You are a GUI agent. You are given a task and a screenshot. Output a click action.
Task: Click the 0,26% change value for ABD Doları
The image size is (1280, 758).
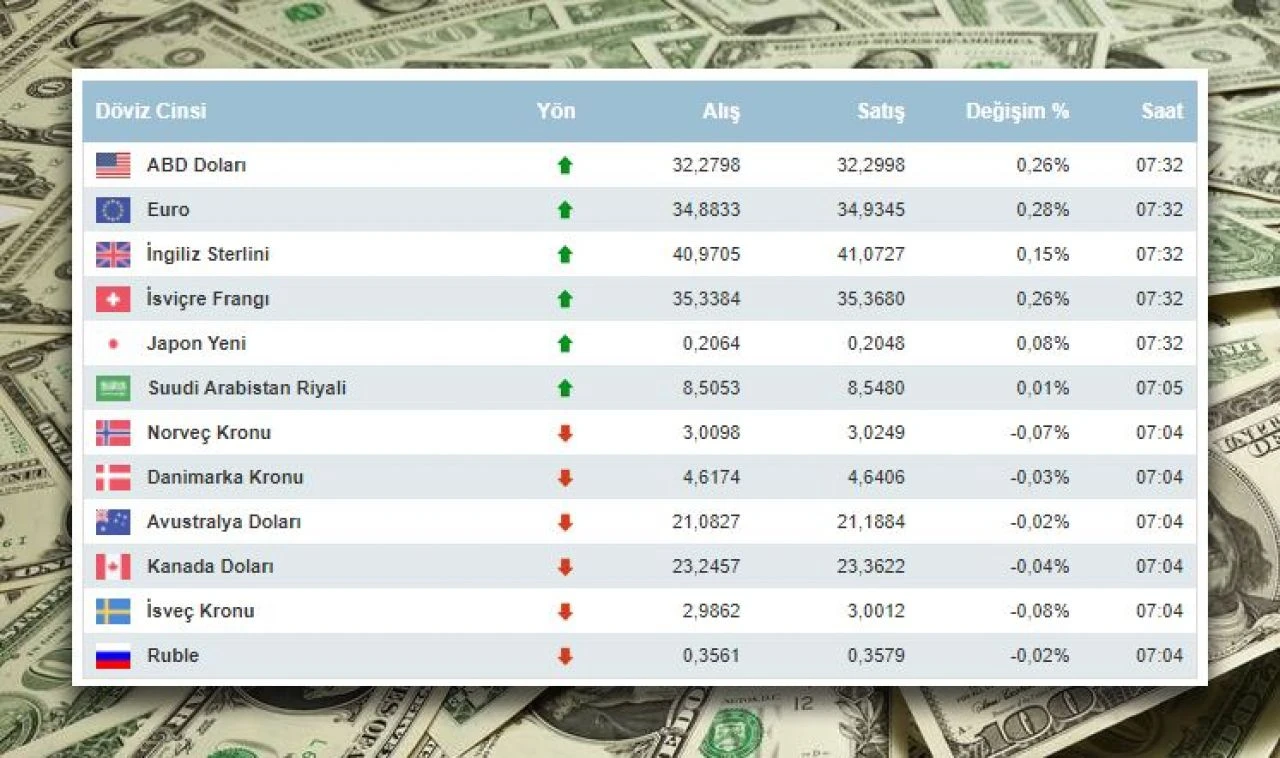[1043, 165]
